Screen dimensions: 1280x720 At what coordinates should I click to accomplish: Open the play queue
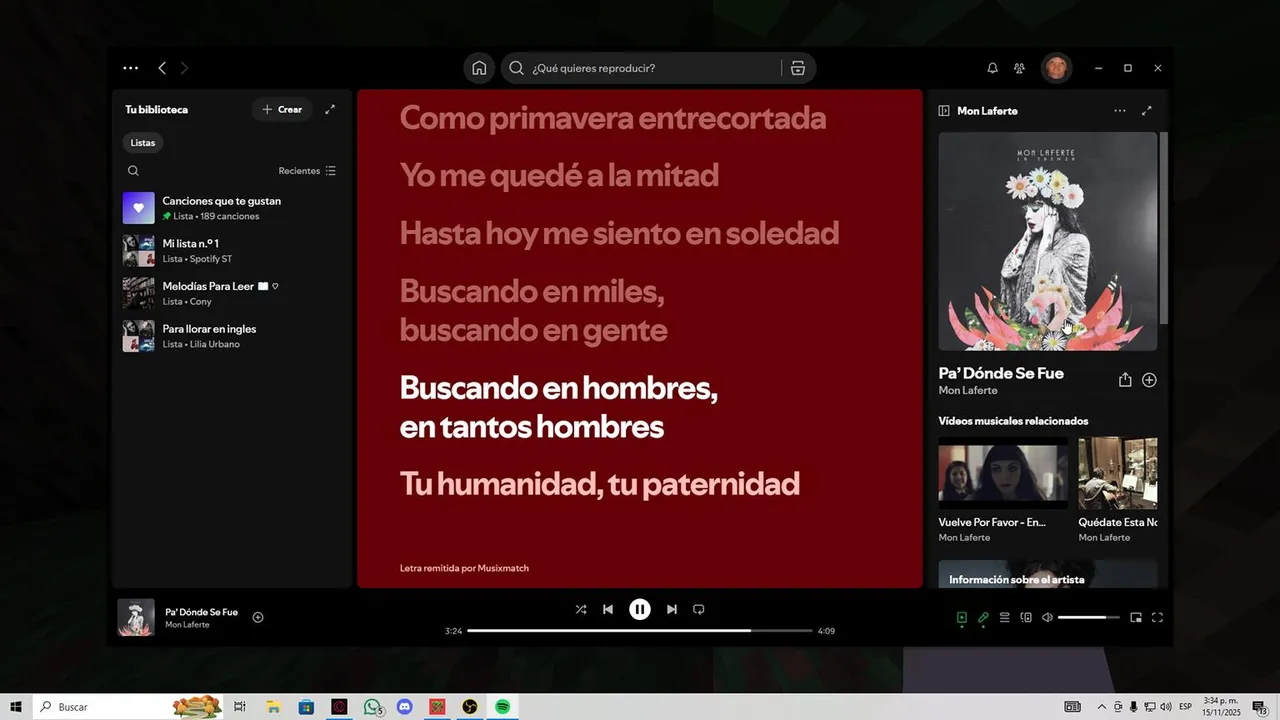pyautogui.click(x=1005, y=618)
